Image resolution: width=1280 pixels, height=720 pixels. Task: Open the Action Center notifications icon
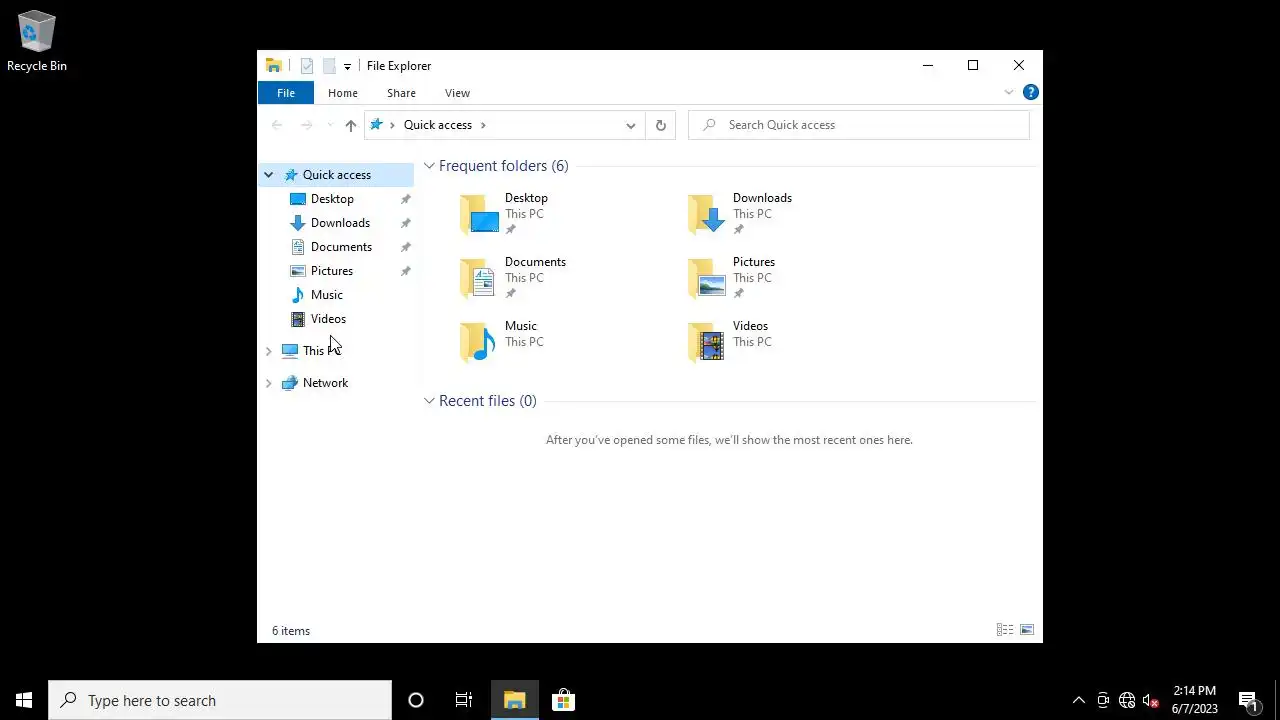pyautogui.click(x=1248, y=700)
